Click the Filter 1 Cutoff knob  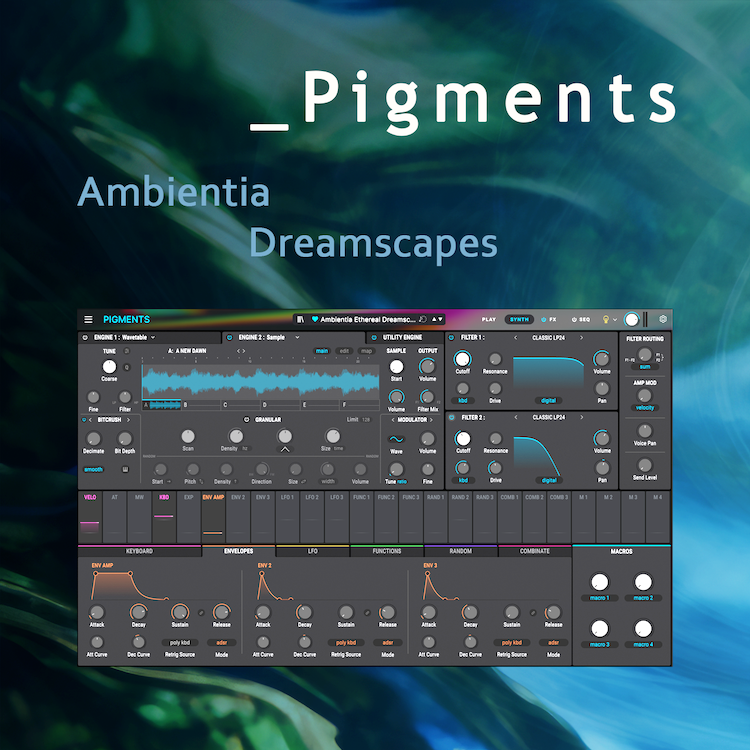point(462,359)
